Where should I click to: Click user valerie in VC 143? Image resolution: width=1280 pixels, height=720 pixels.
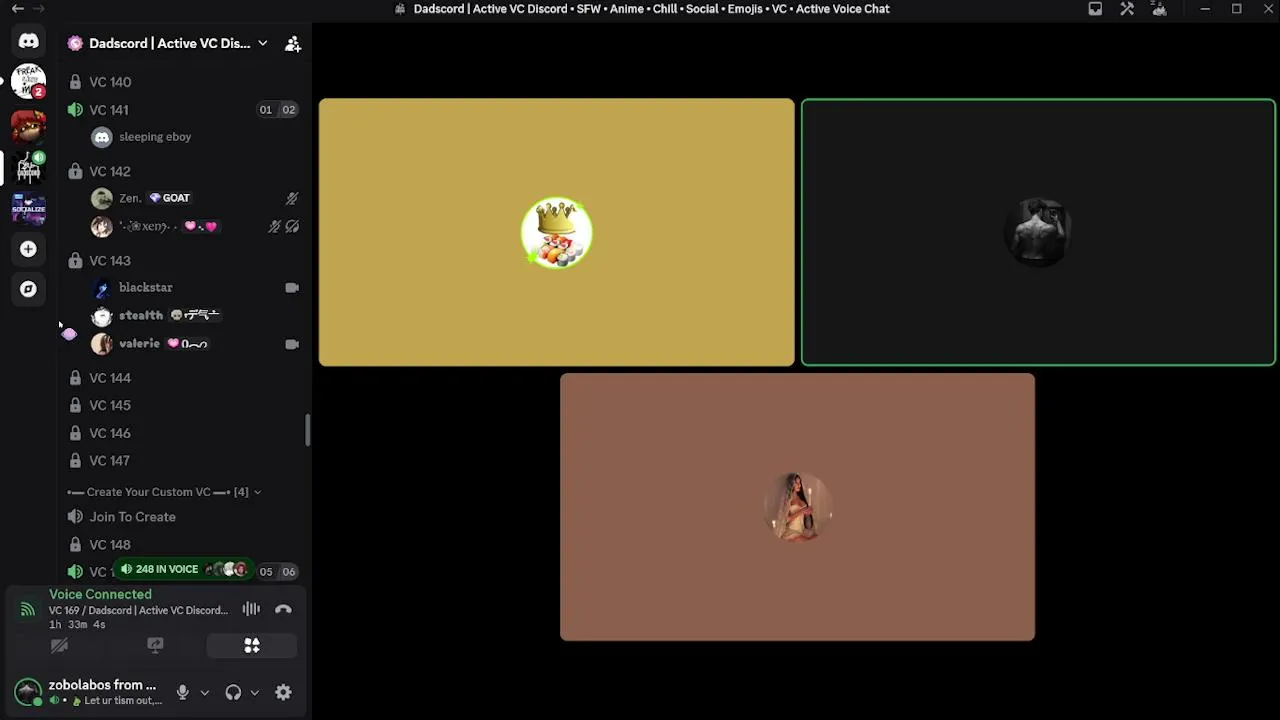point(194,344)
